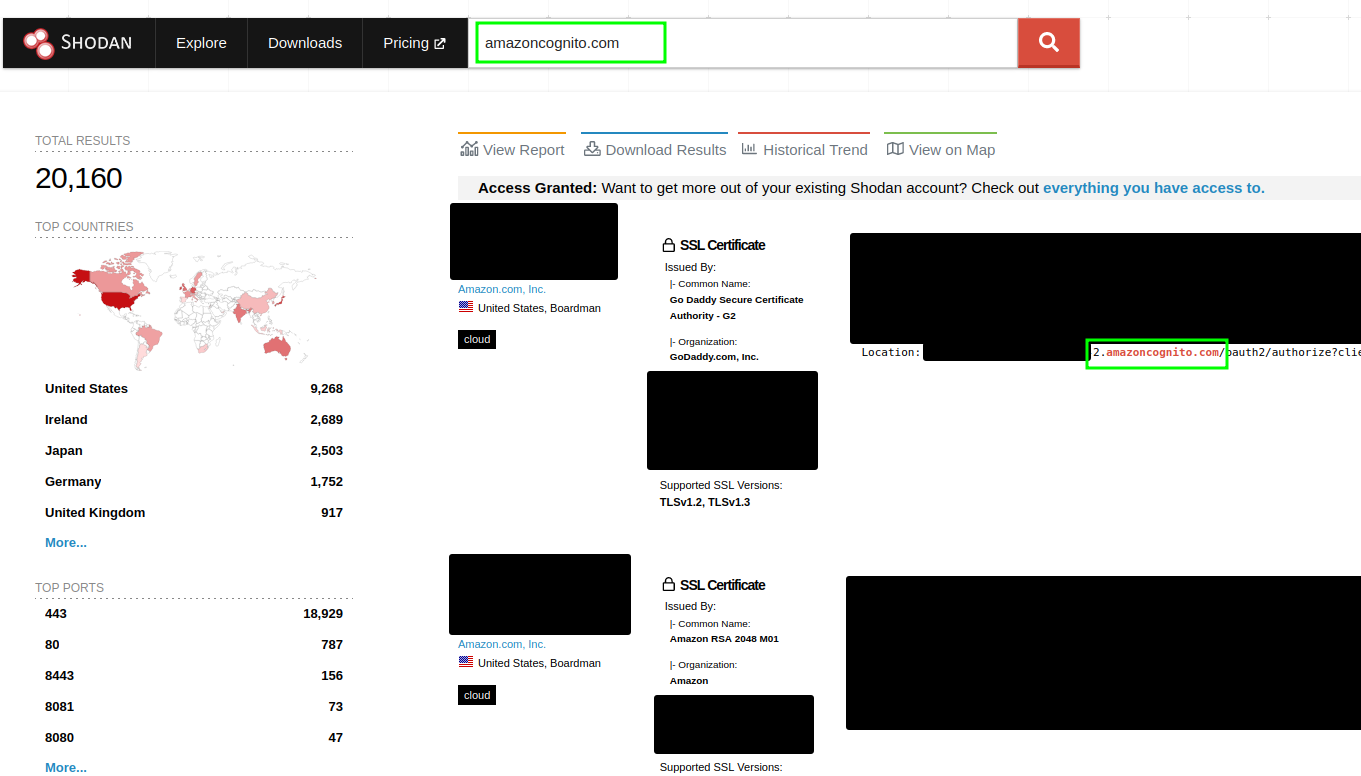Click the View on Map icon
The height and width of the screenshot is (776, 1361).
pyautogui.click(x=894, y=147)
